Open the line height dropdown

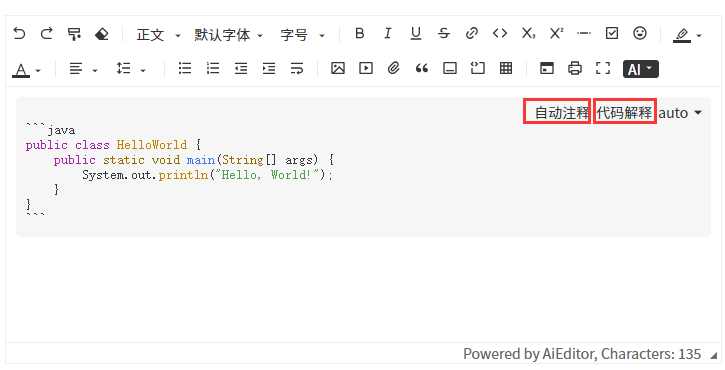(x=131, y=69)
